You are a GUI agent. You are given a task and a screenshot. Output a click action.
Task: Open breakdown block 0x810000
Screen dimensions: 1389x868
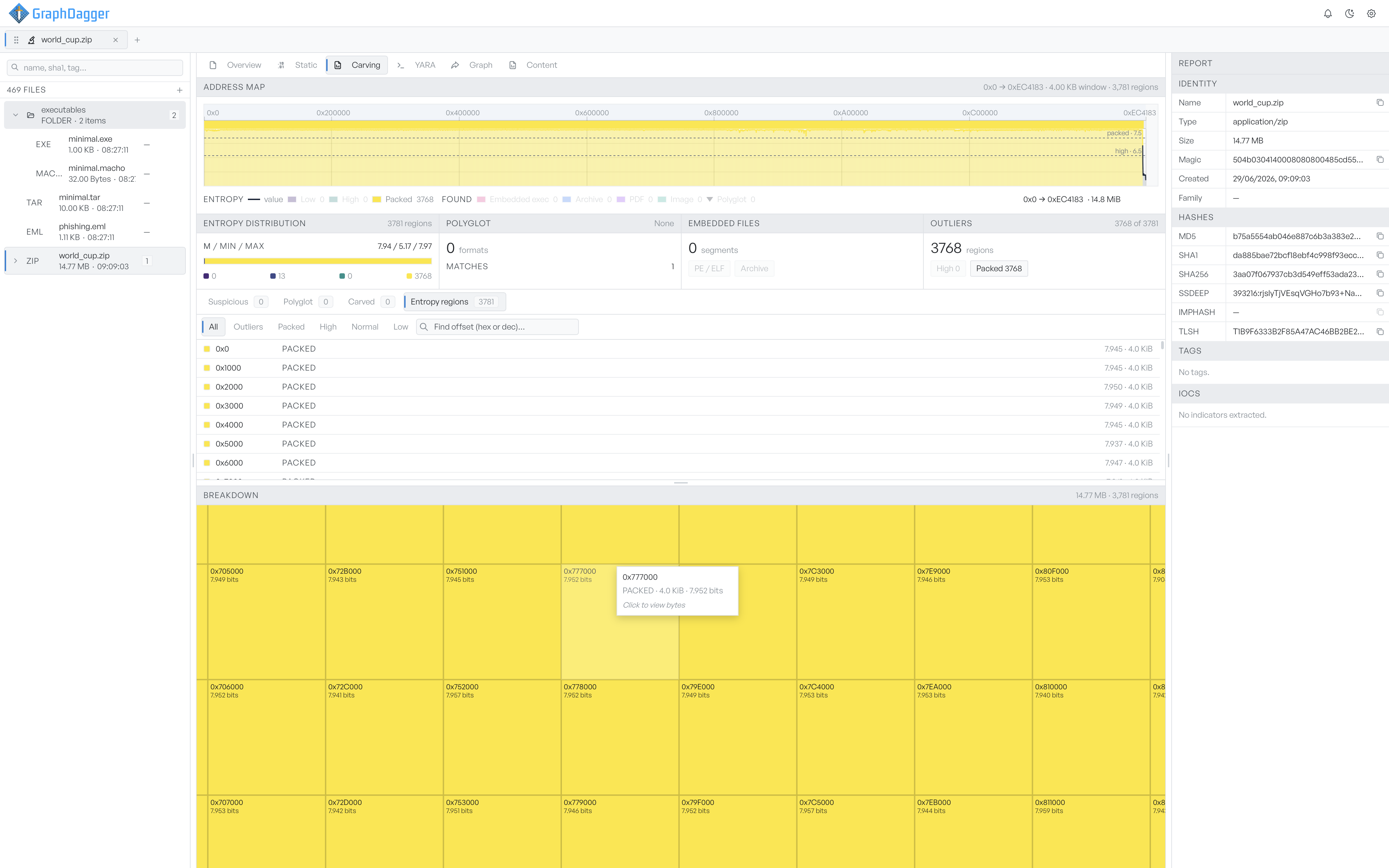click(1091, 738)
